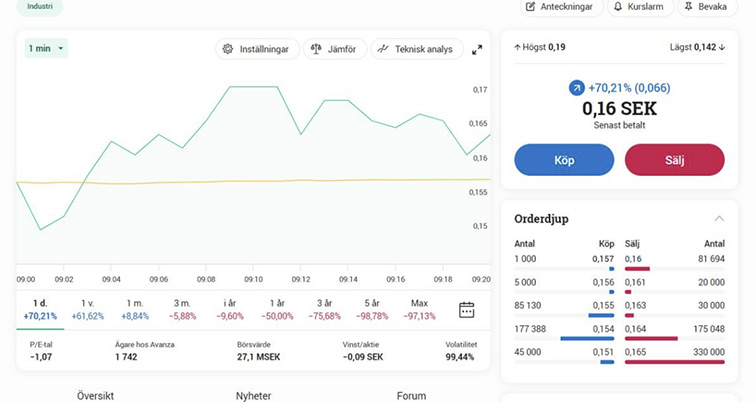
Task: Open the Forum tab
Action: (411, 395)
